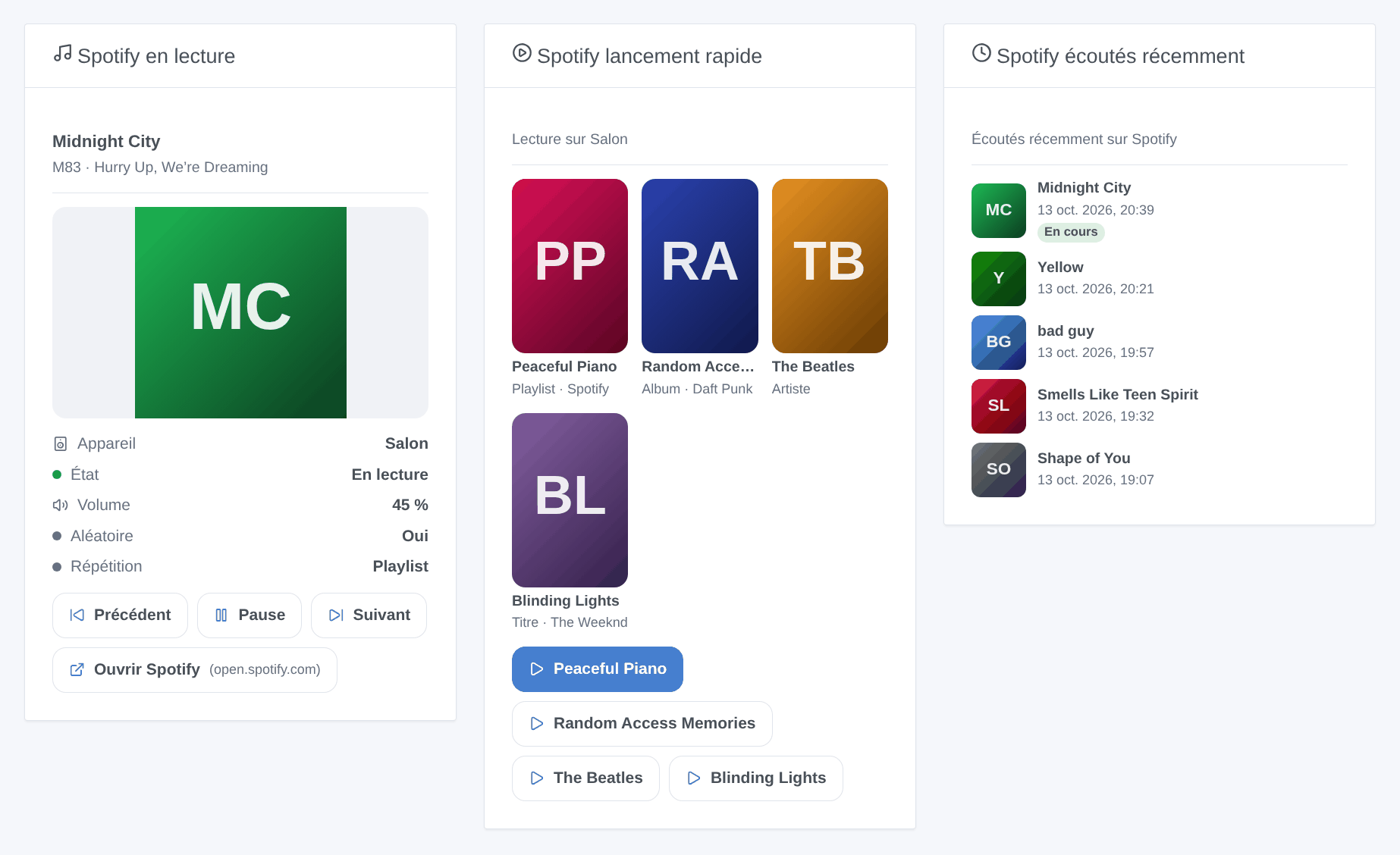Click the SO thumbnail for Shape of You
This screenshot has width=1400, height=855.
tap(999, 470)
